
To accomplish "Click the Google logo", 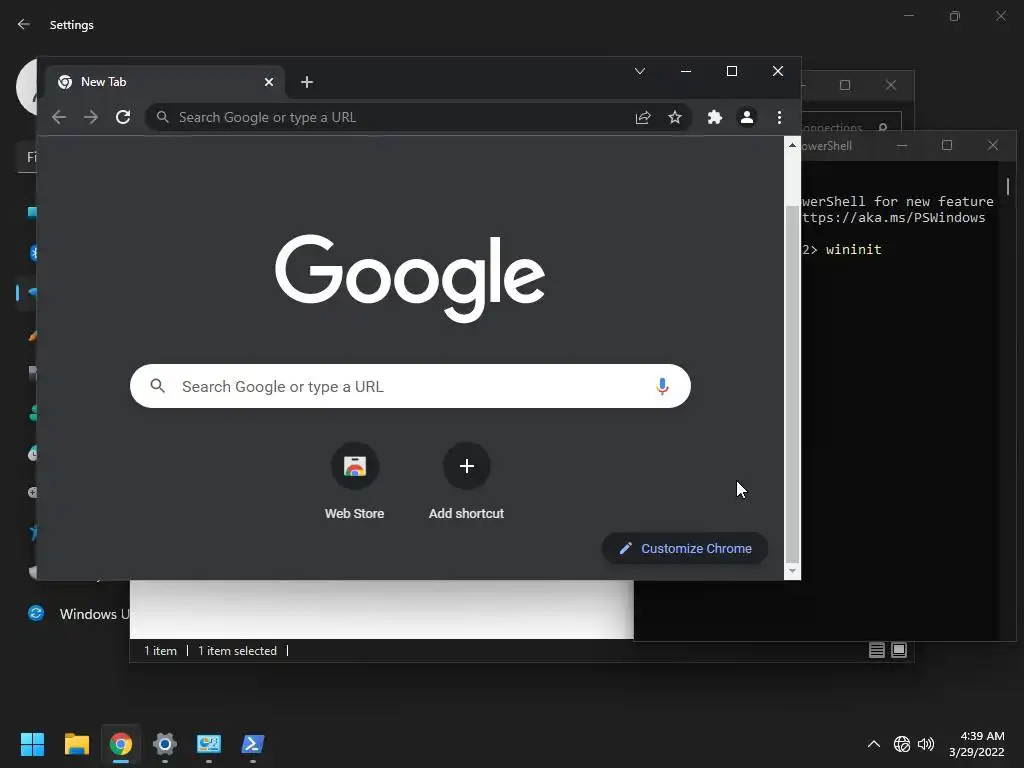I will [x=410, y=279].
